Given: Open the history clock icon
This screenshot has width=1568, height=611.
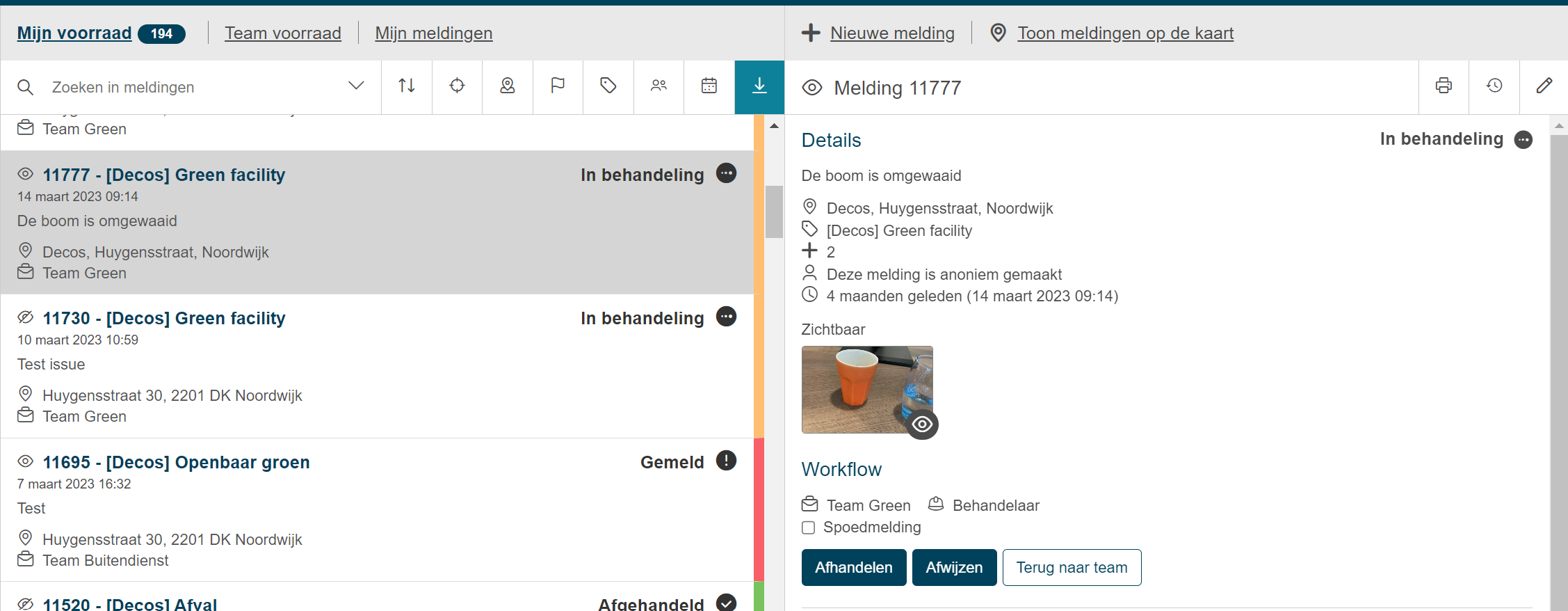Looking at the screenshot, I should [1494, 86].
